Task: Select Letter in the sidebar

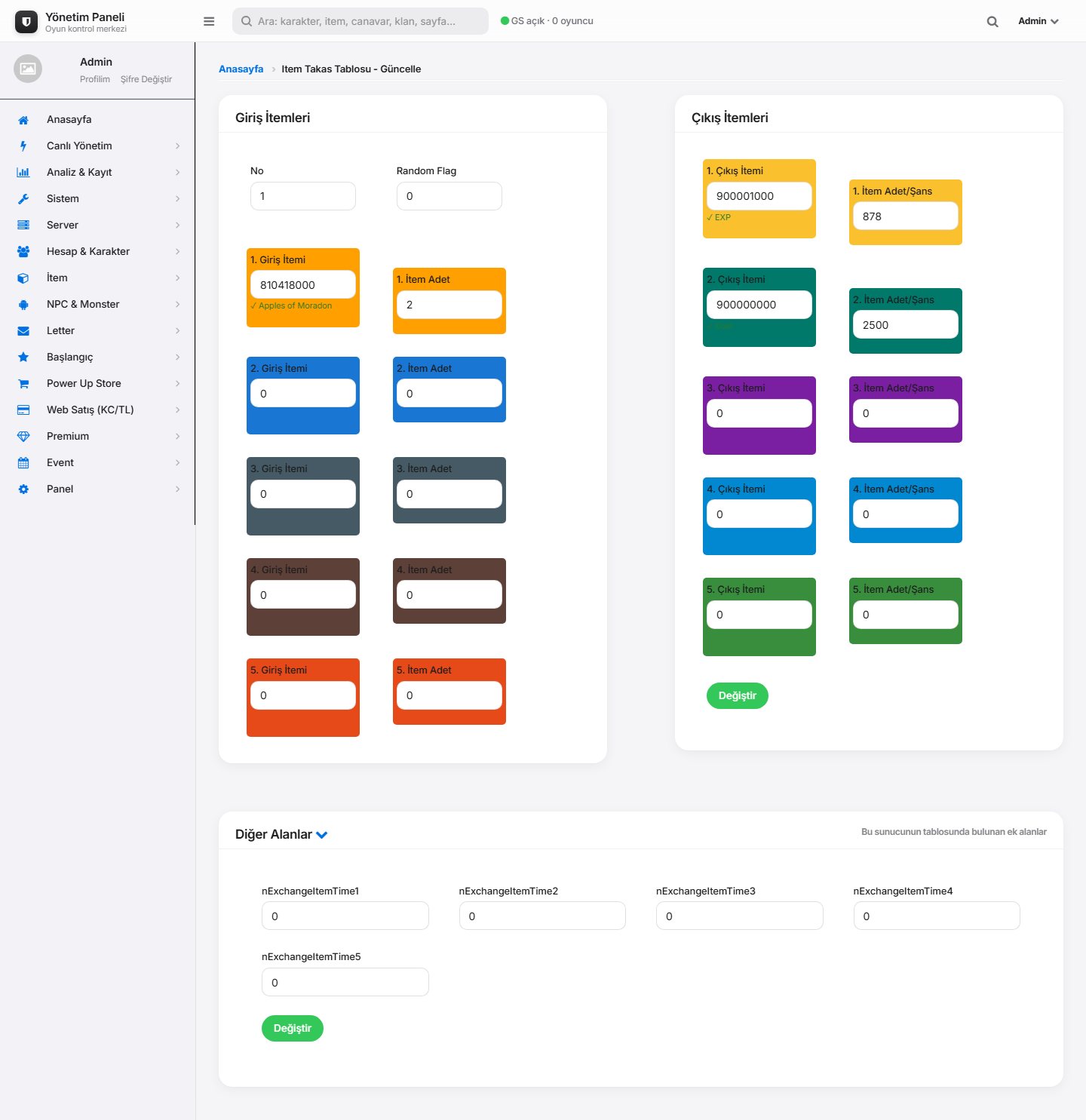Action: (97, 330)
